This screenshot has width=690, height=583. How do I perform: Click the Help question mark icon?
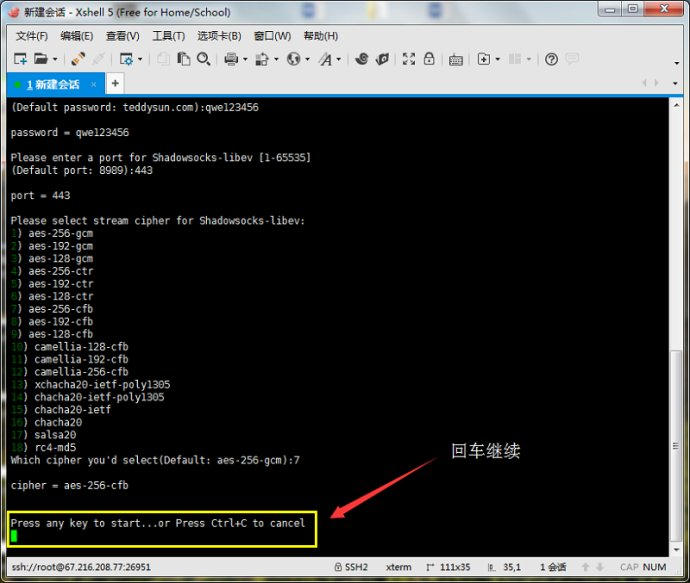(x=551, y=59)
